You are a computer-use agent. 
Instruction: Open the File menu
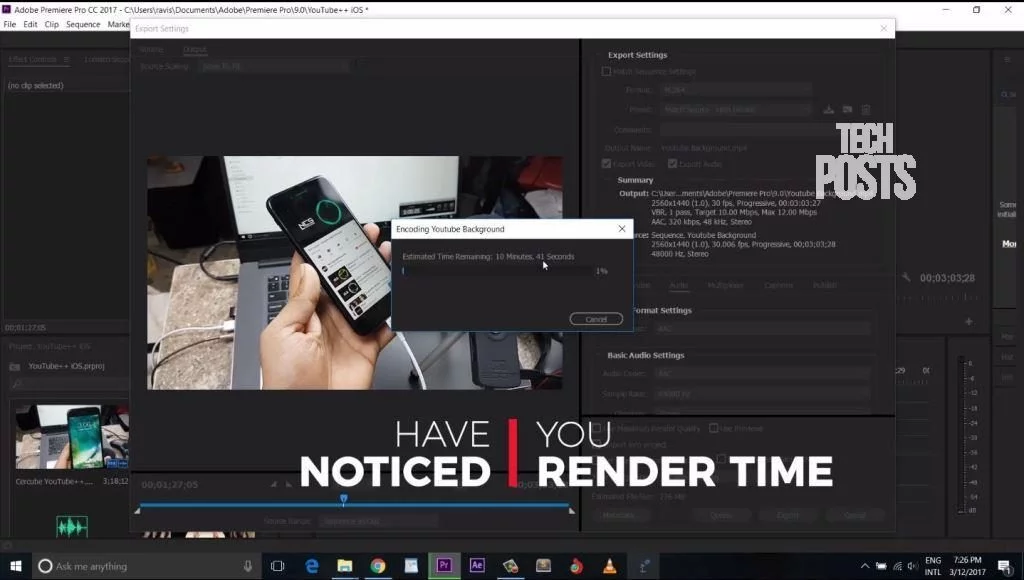click(x=10, y=24)
